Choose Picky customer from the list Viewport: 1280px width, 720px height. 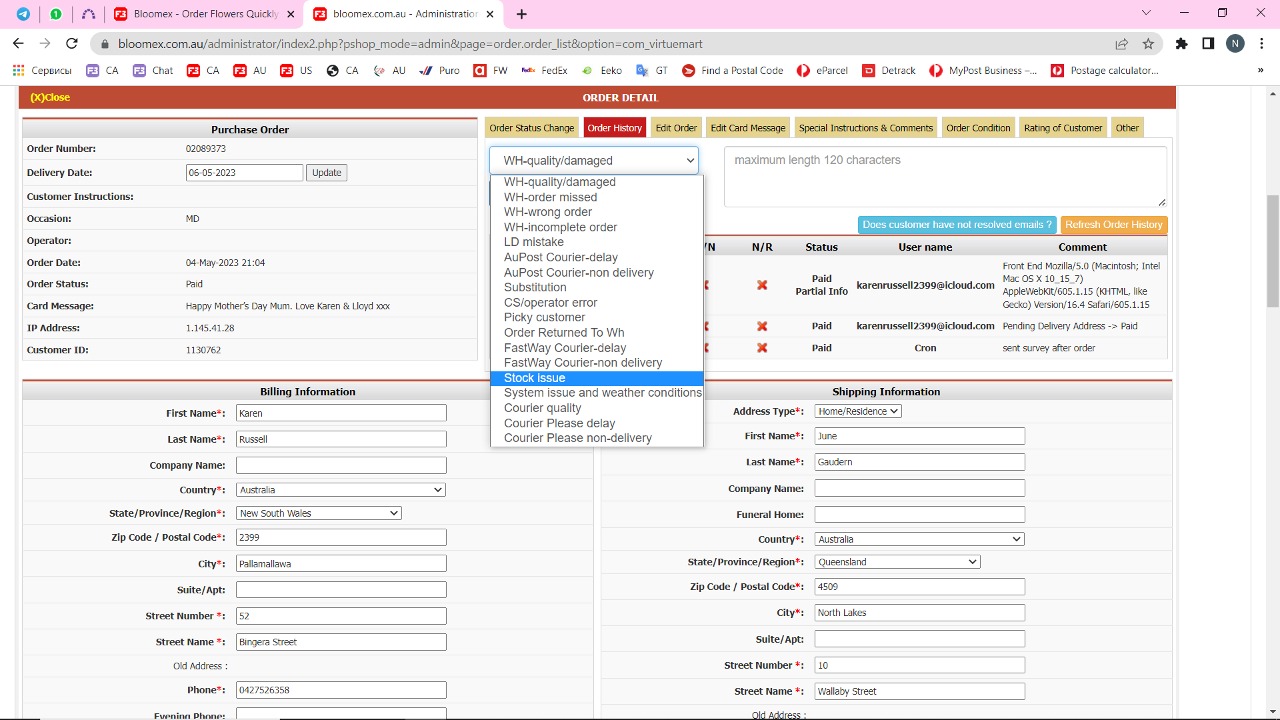[597, 317]
